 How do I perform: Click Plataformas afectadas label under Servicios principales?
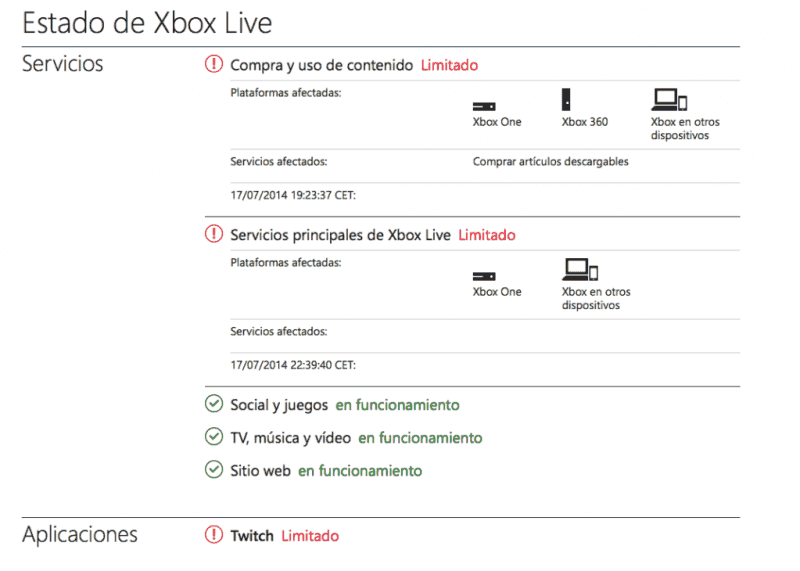pos(286,263)
